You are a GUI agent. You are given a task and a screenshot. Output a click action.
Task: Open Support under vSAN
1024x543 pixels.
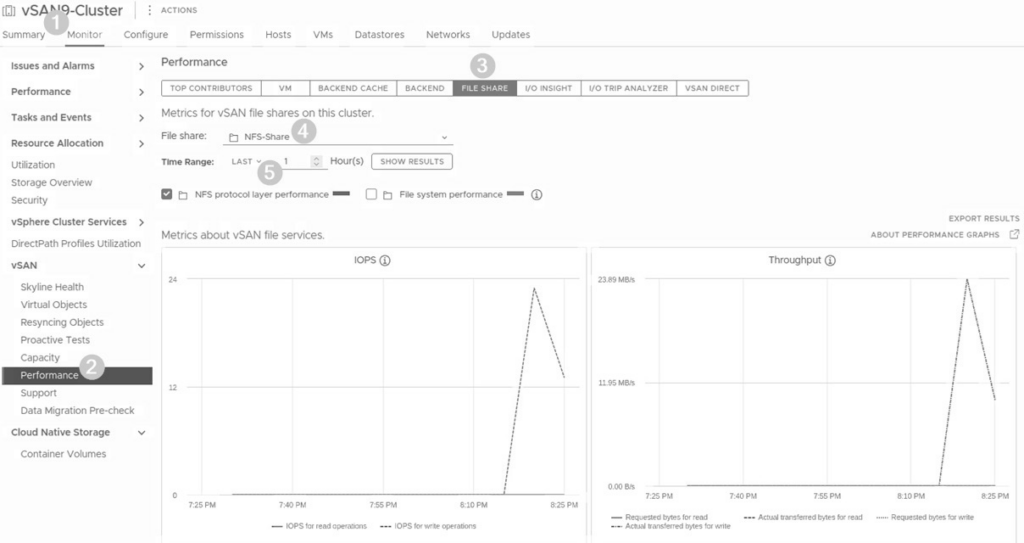(x=39, y=393)
